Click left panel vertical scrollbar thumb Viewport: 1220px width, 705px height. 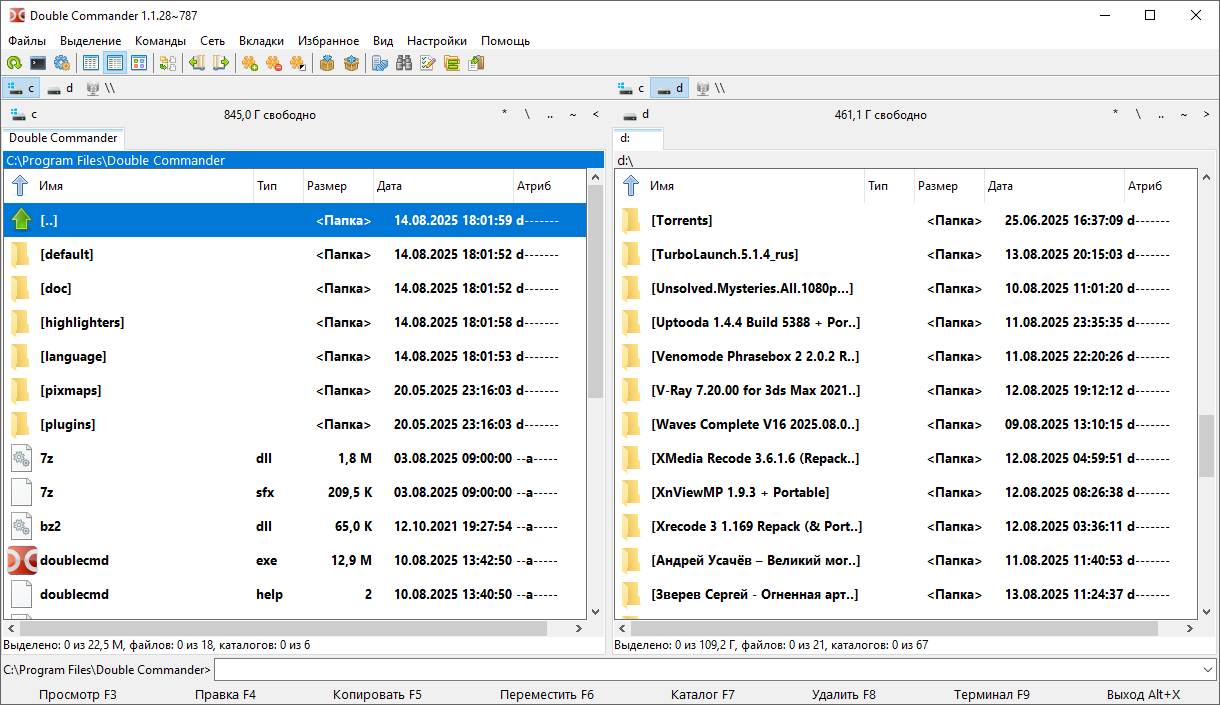tap(596, 290)
